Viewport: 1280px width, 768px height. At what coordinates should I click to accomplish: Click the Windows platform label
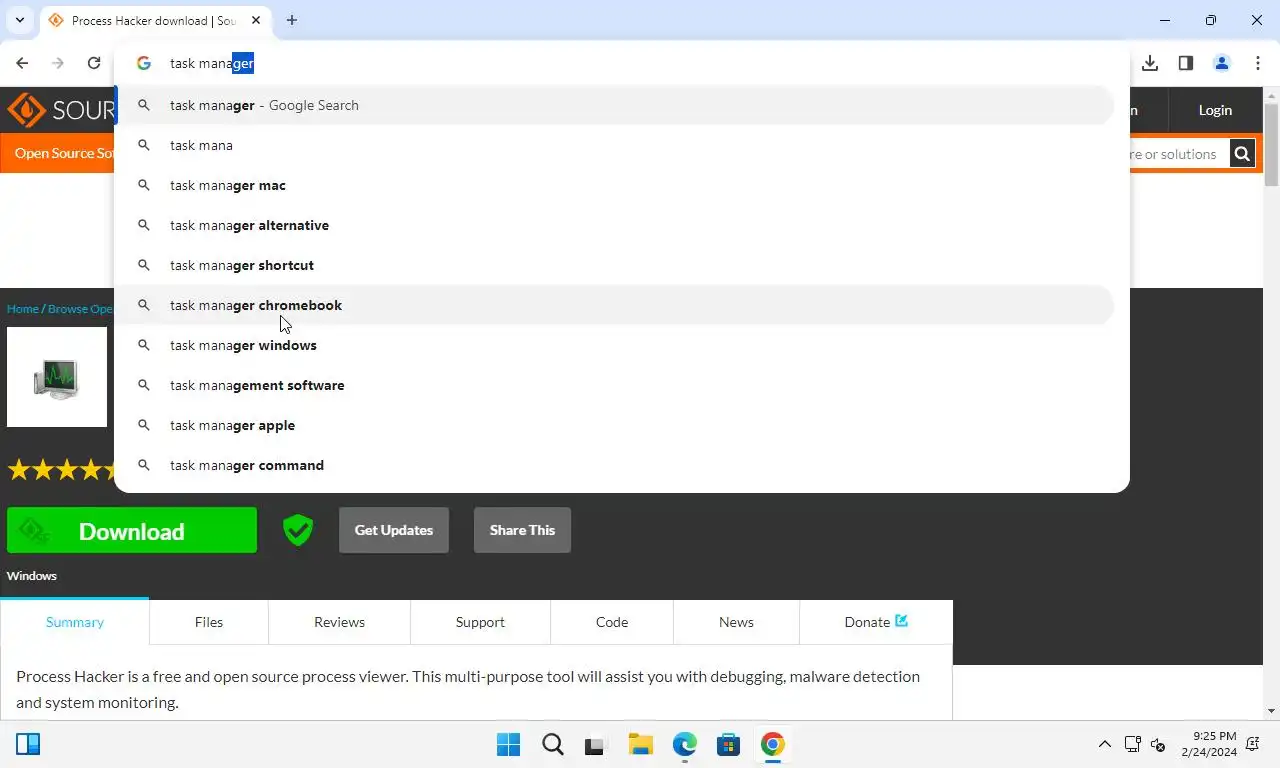pos(32,575)
